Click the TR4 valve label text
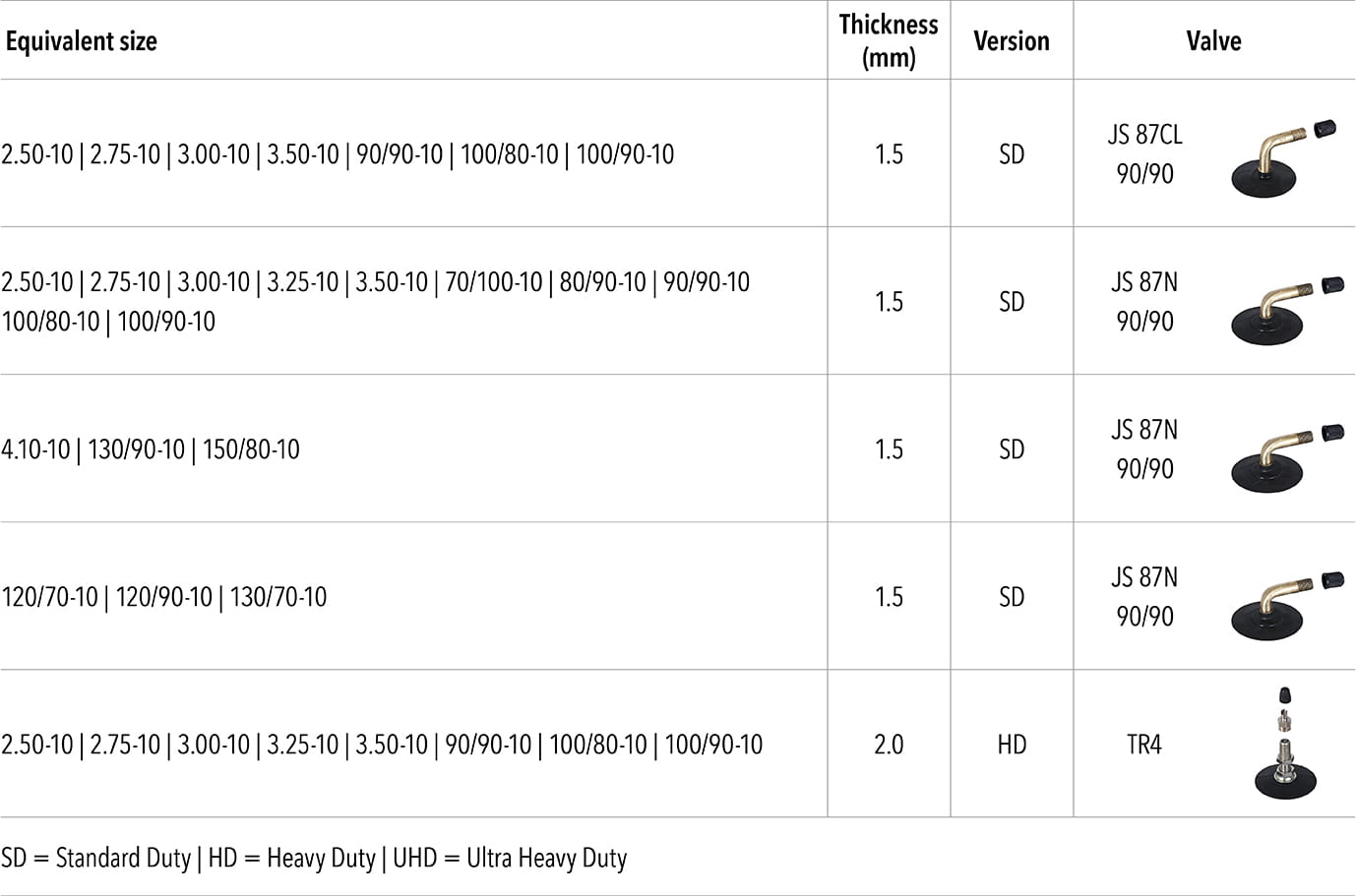Viewport: 1356px width, 896px height. point(1144,745)
